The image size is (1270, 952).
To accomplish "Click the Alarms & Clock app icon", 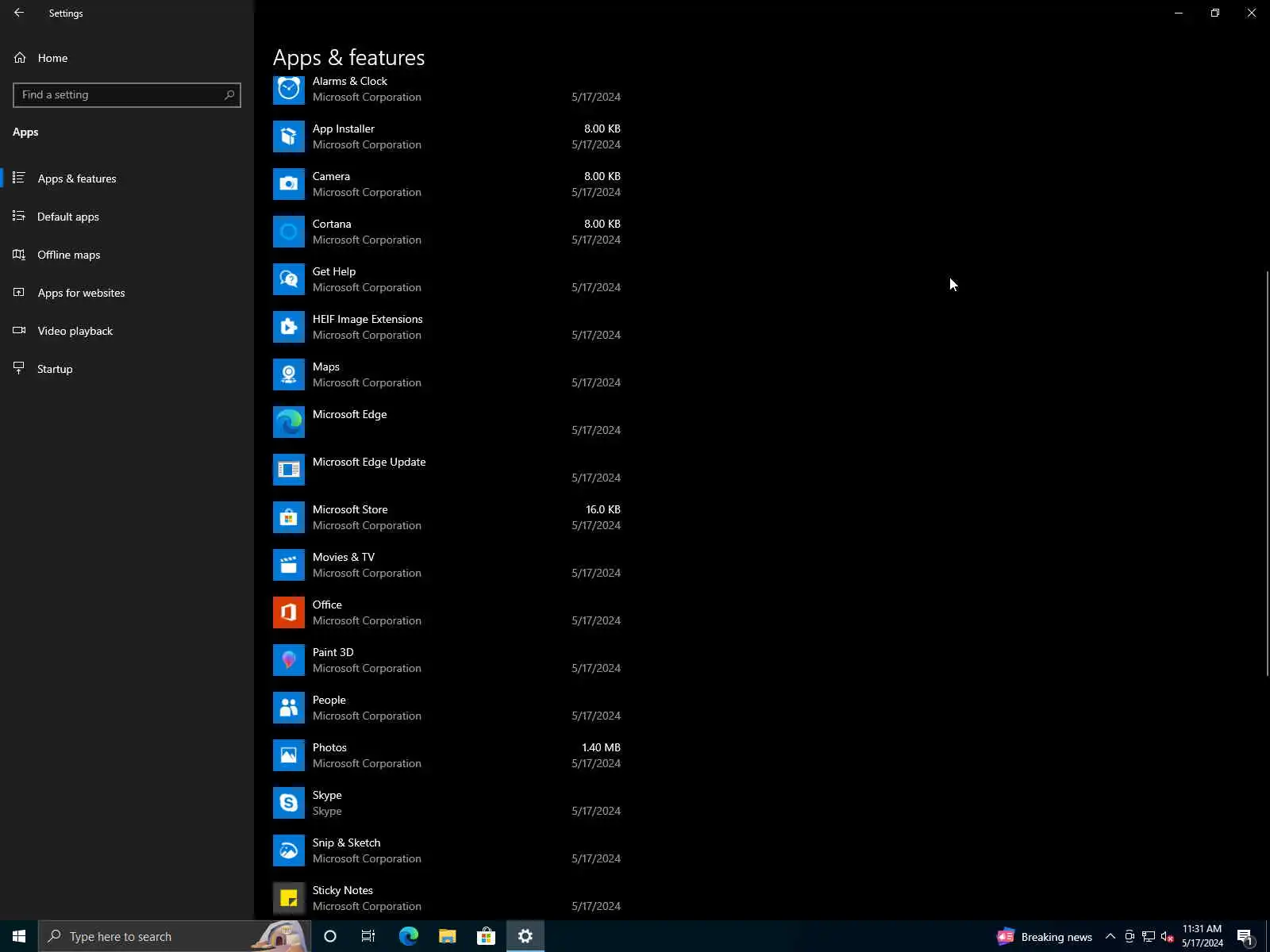I will coord(289,89).
